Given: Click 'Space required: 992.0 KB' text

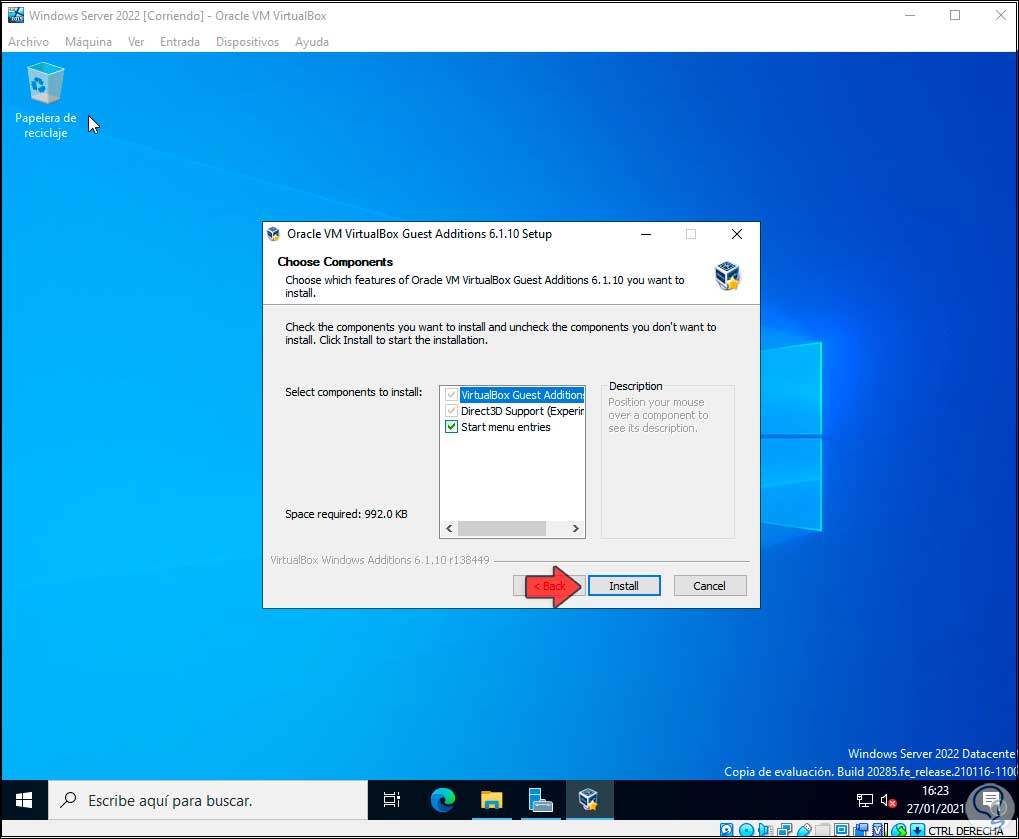Looking at the screenshot, I should [x=346, y=514].
